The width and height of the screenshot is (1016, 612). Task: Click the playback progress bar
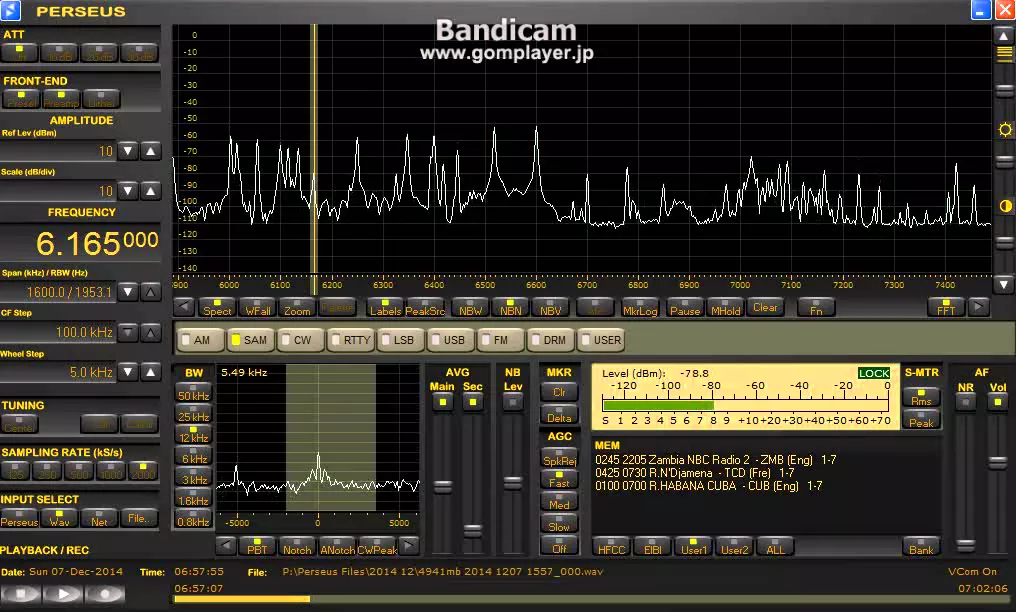tap(590, 599)
